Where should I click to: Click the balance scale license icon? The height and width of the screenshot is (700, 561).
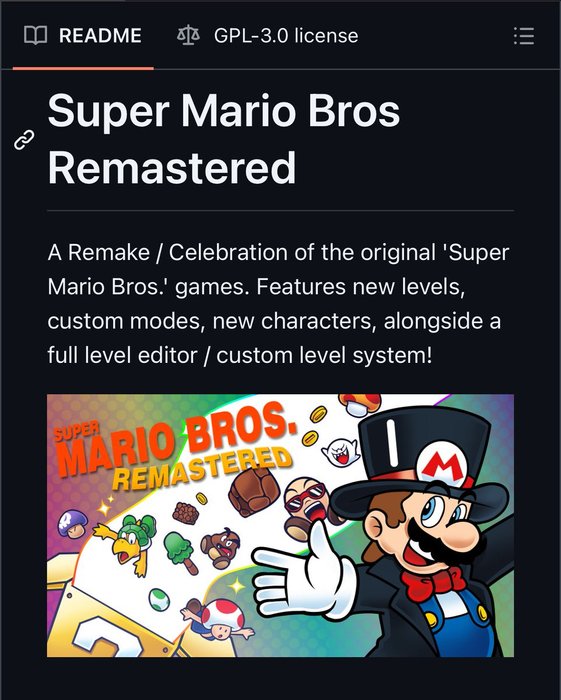pos(188,36)
